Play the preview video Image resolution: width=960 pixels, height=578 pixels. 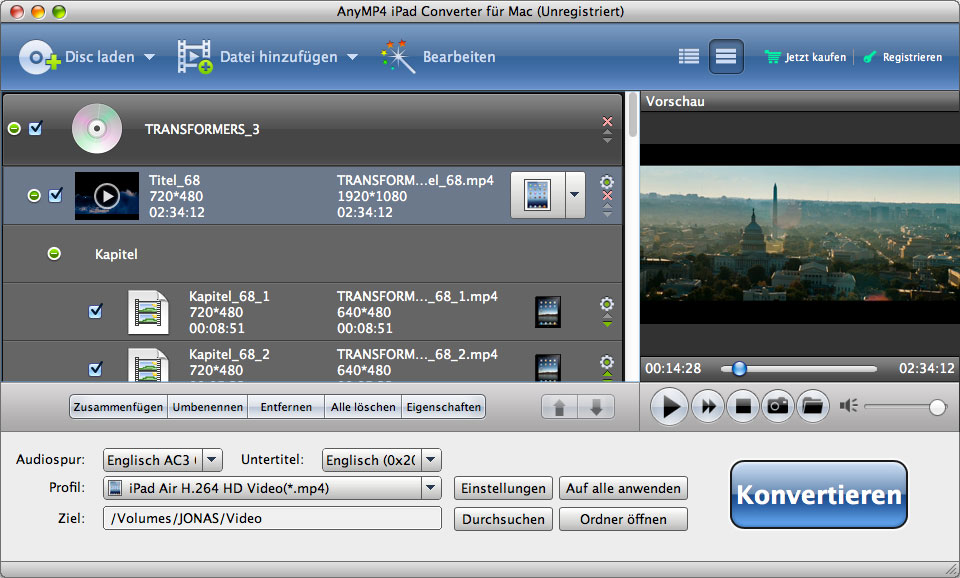(669, 406)
